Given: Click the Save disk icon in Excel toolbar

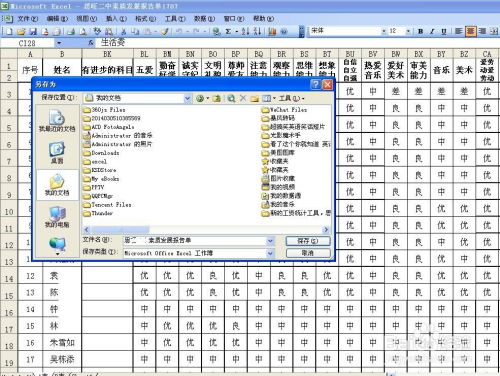Looking at the screenshot, I should click(33, 31).
